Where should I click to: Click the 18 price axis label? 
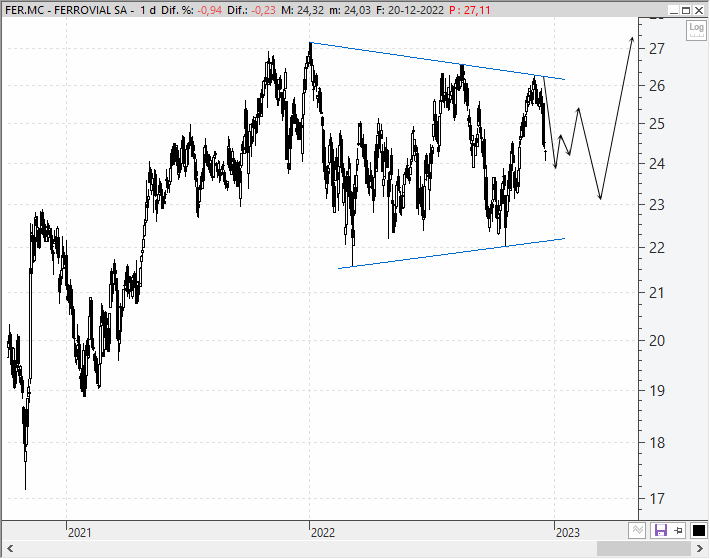point(657,443)
